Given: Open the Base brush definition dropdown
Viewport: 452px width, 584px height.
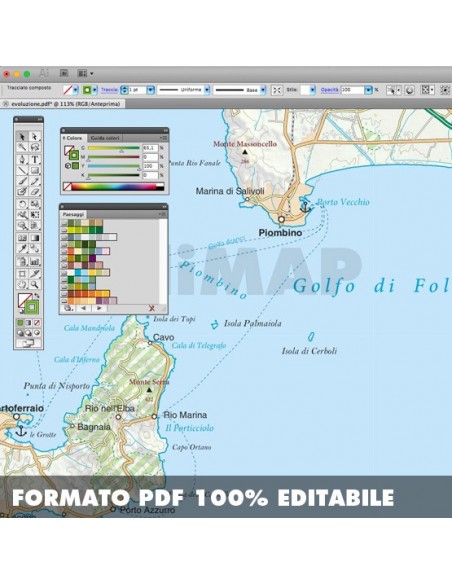Looking at the screenshot, I should coord(263,90).
